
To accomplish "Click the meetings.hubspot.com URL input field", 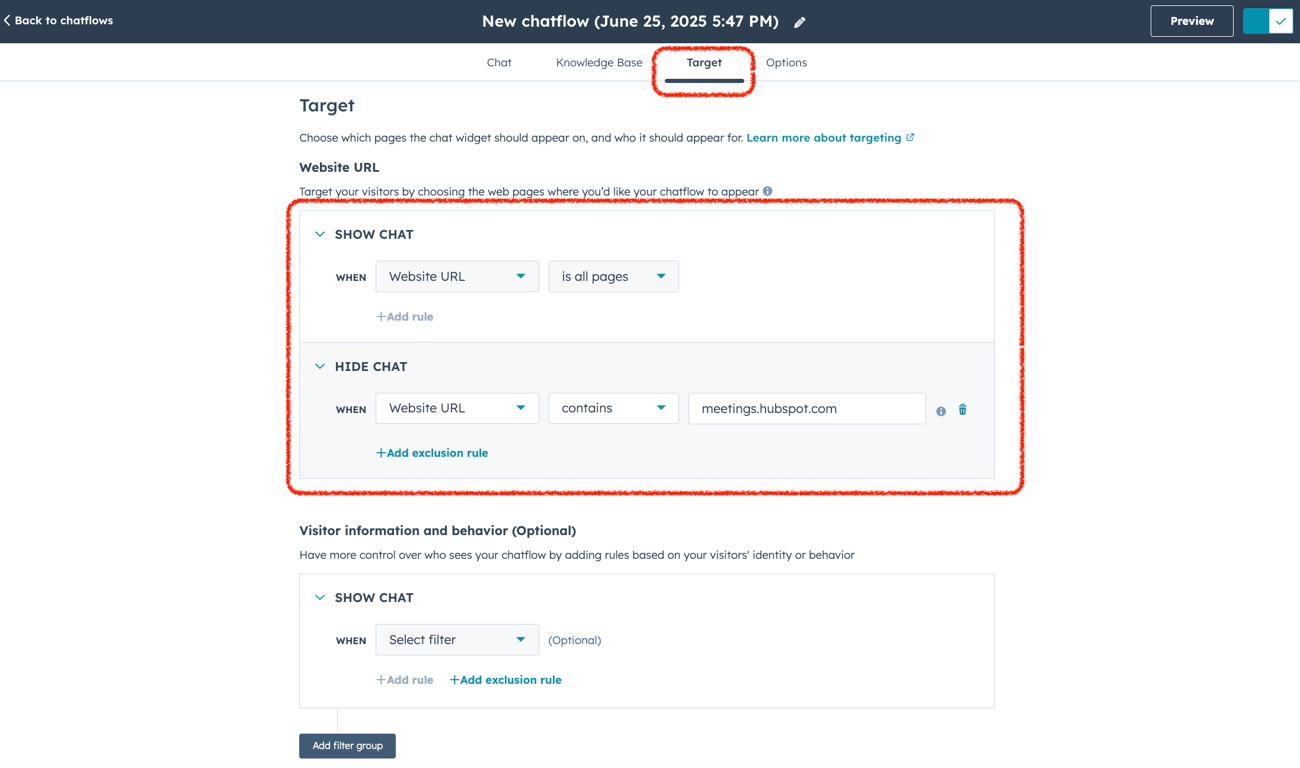I will pos(807,408).
